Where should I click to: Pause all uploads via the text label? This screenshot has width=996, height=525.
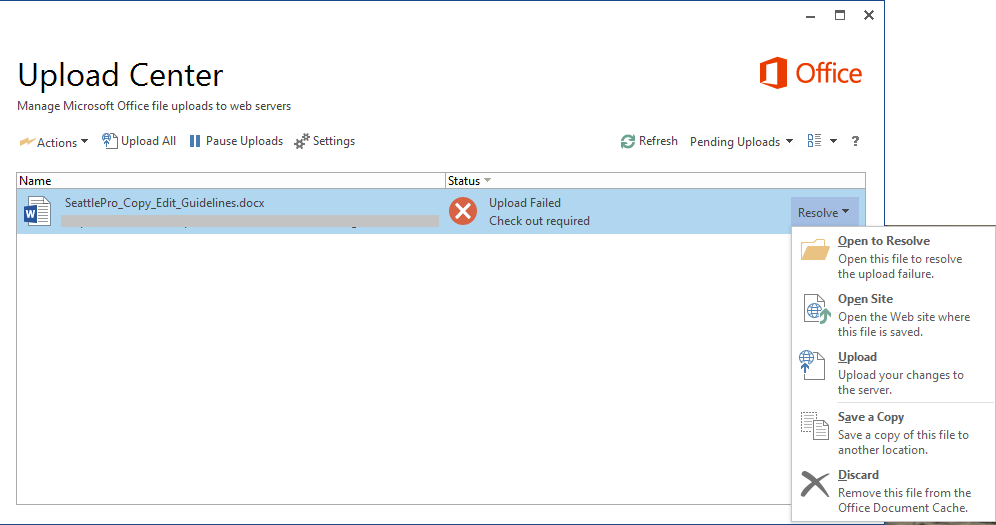[245, 141]
